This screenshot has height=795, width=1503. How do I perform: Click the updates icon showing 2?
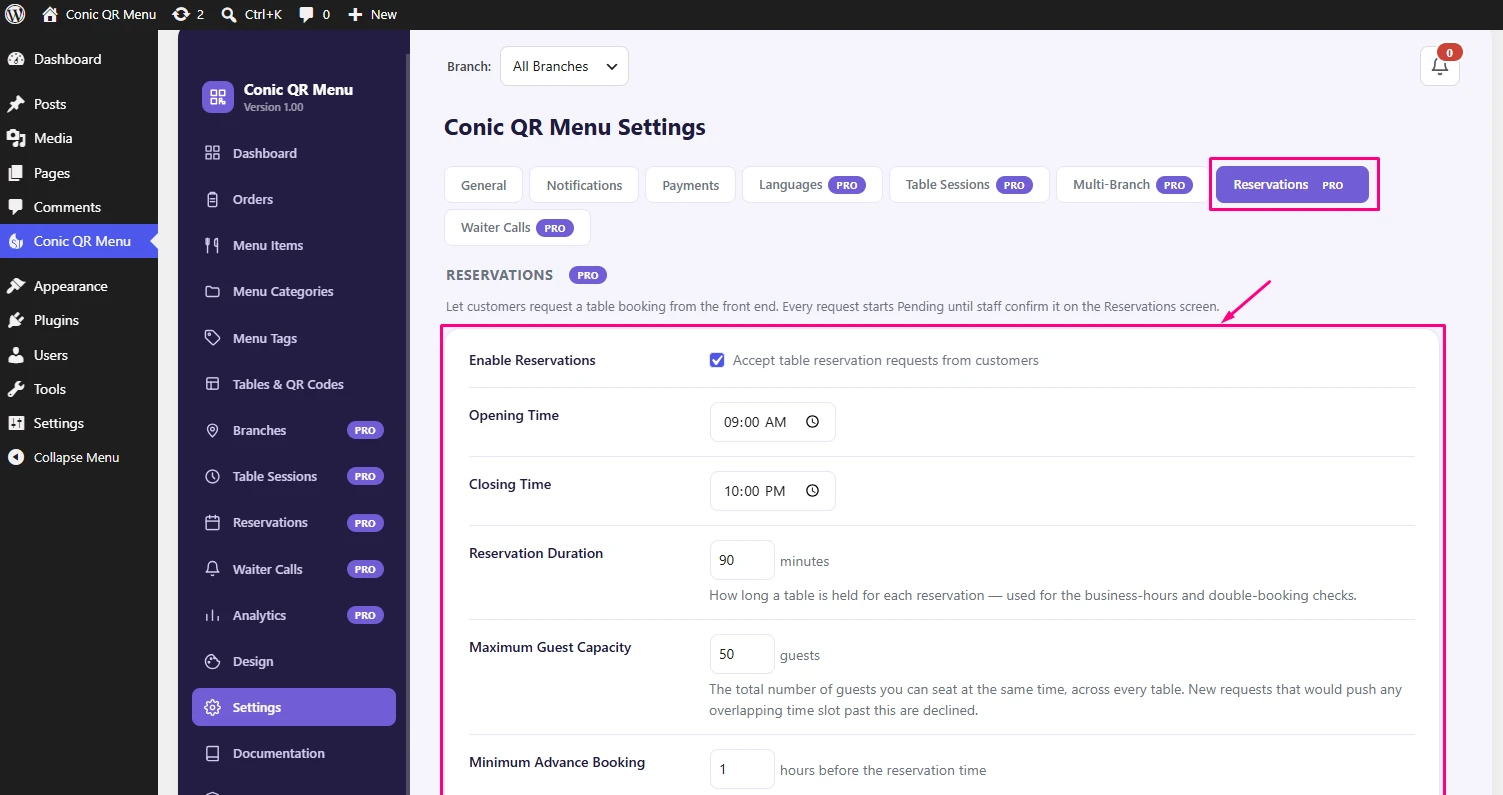point(180,14)
